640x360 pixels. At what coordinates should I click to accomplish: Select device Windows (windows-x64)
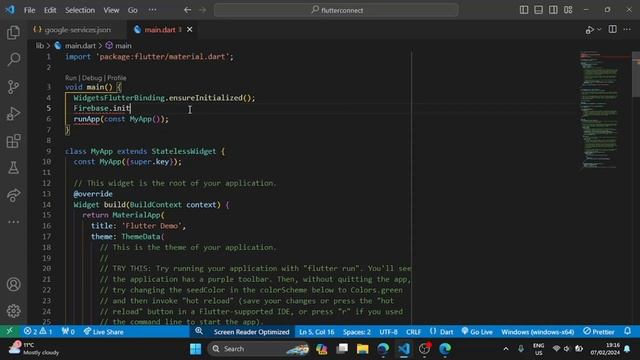(x=538, y=331)
